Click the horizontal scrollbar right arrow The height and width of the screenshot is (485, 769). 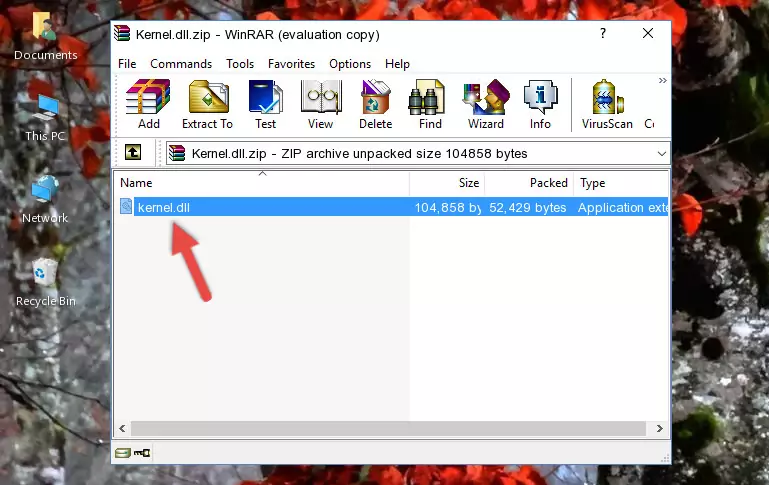(x=660, y=429)
